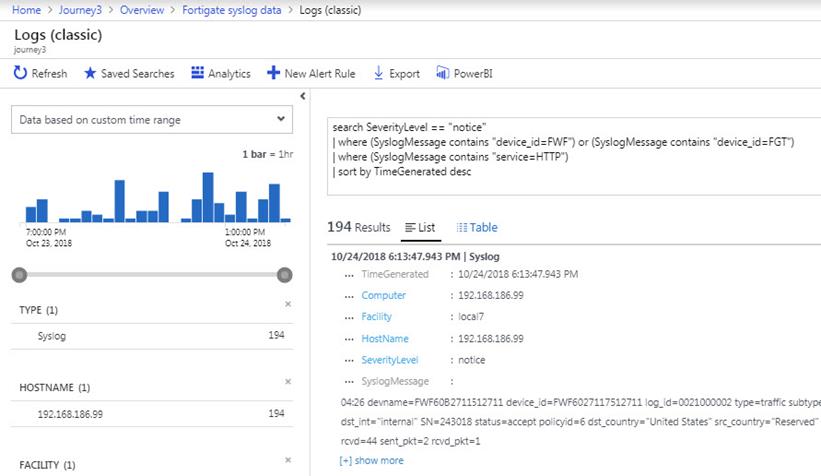This screenshot has width=821, height=476.
Task: Close the TYPE filter section
Action: pyautogui.click(x=288, y=303)
